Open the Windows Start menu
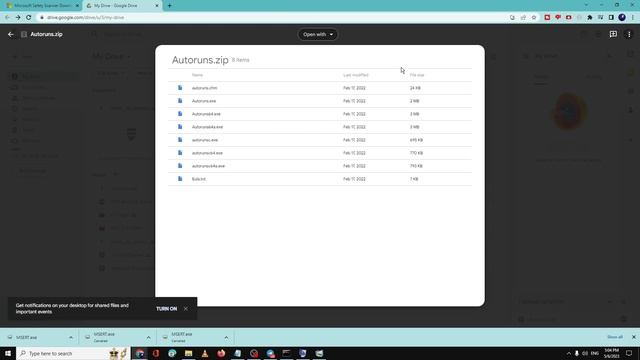The image size is (640, 360). 8,353
